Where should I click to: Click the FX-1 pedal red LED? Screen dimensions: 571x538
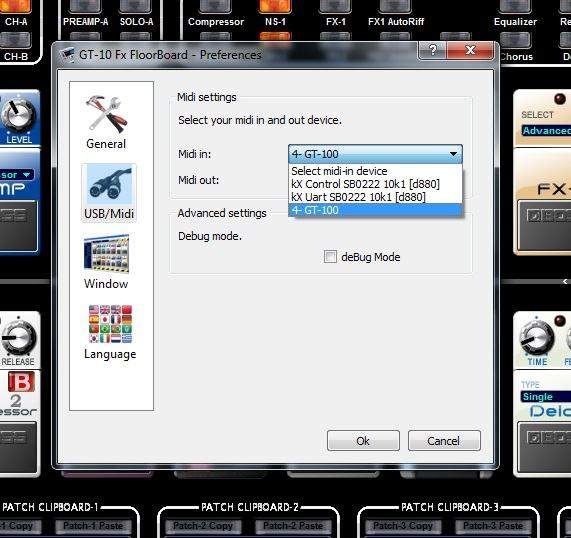click(x=560, y=99)
